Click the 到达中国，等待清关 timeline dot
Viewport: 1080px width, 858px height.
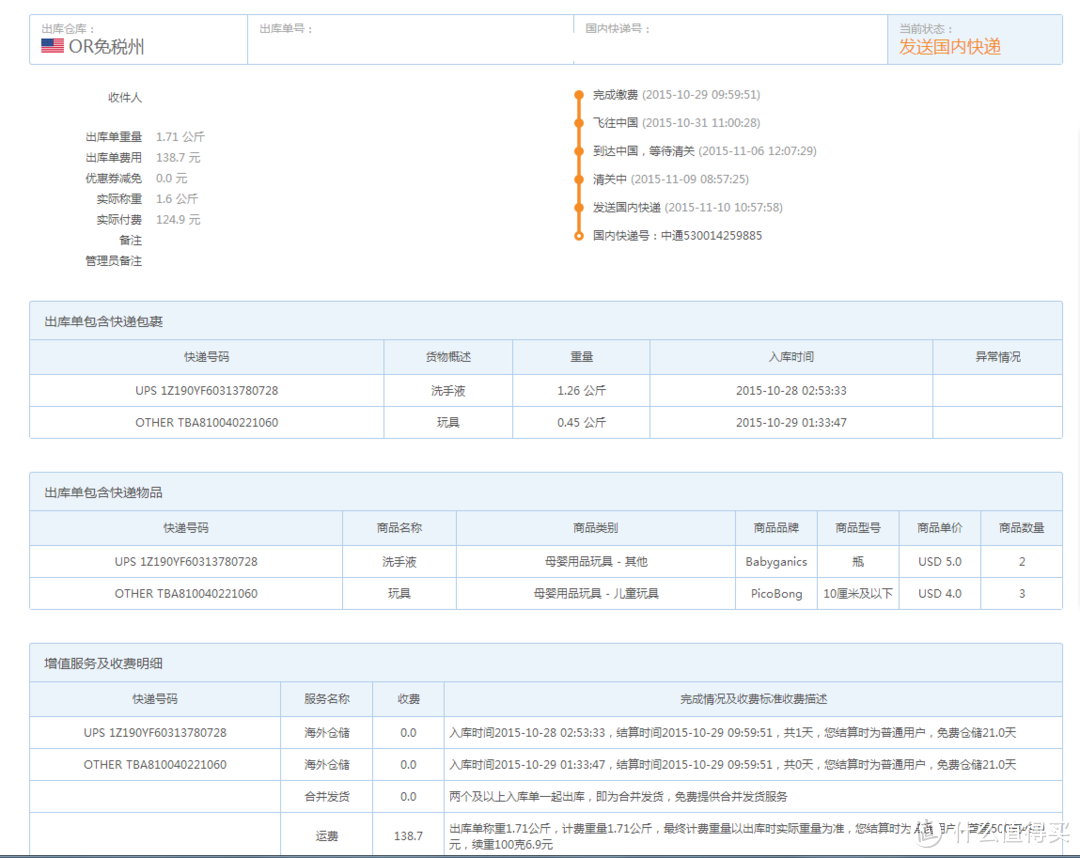(x=579, y=151)
